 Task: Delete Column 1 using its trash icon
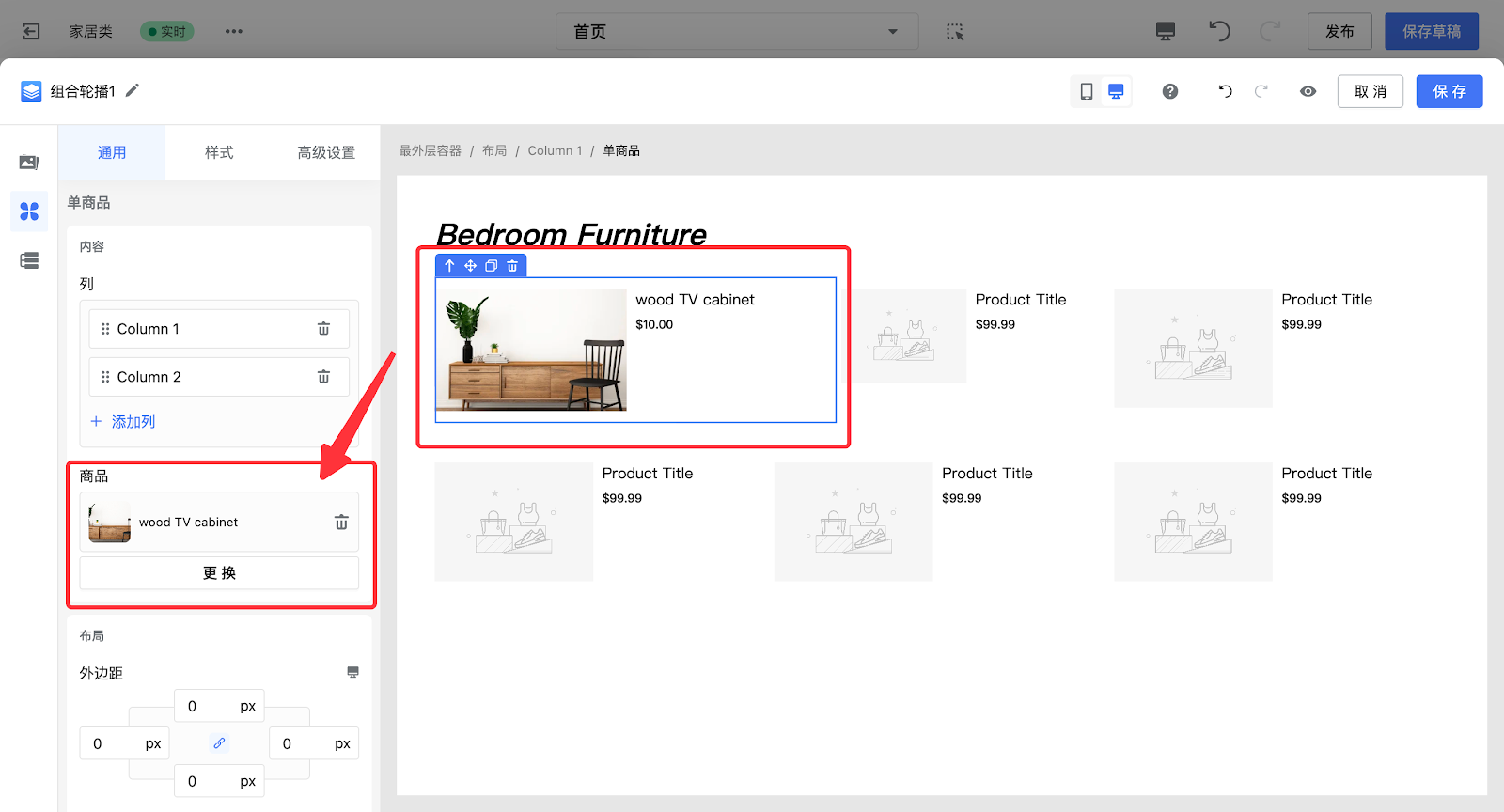(x=323, y=329)
